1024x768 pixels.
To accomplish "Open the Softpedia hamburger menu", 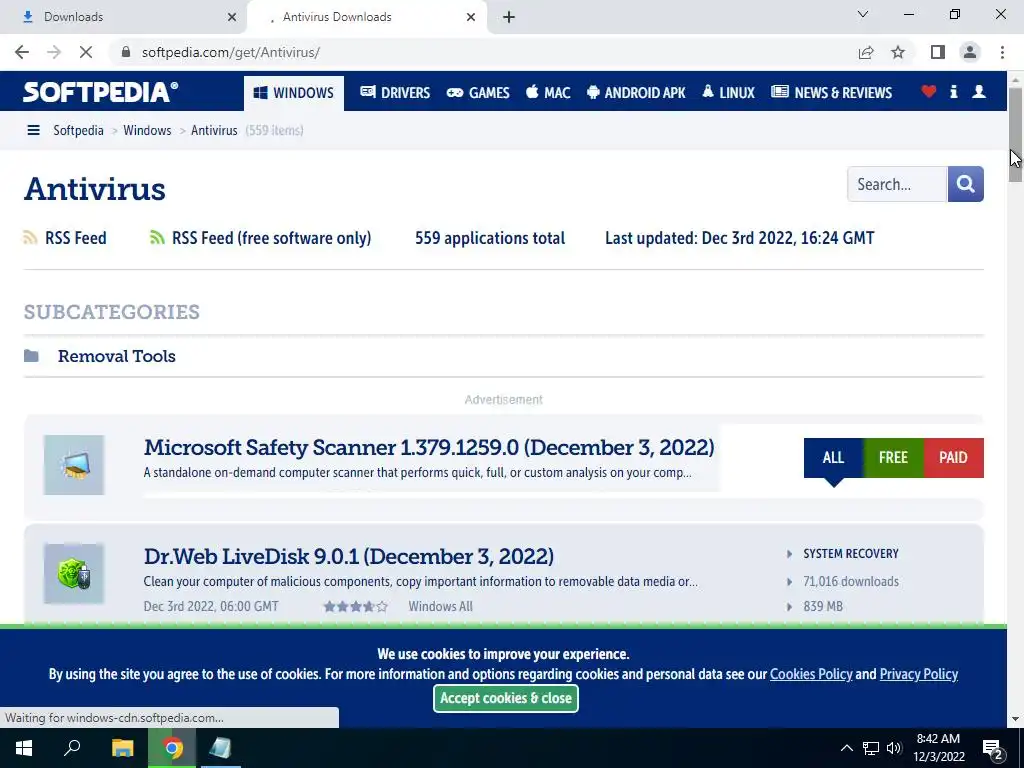I will tap(33, 130).
